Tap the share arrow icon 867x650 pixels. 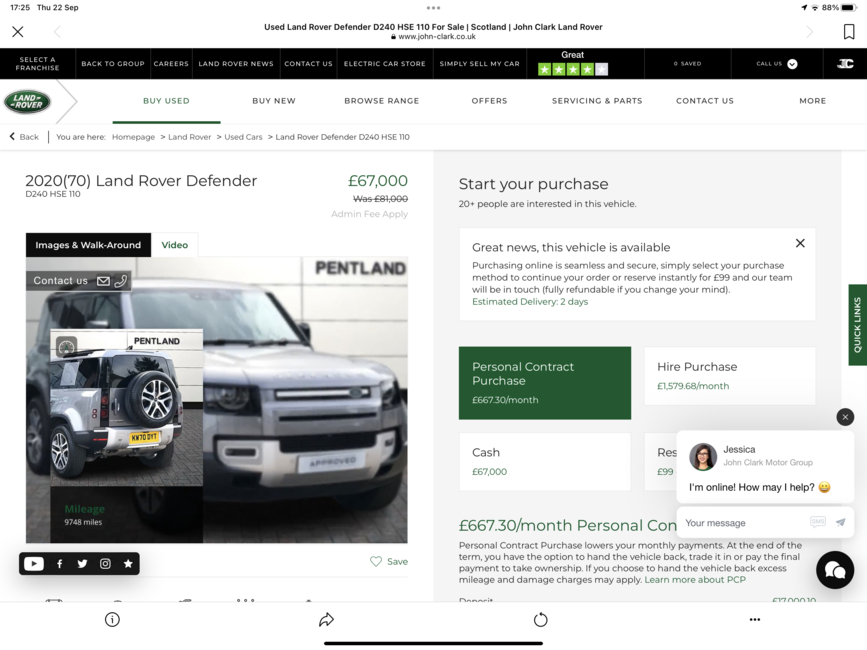pyautogui.click(x=326, y=620)
